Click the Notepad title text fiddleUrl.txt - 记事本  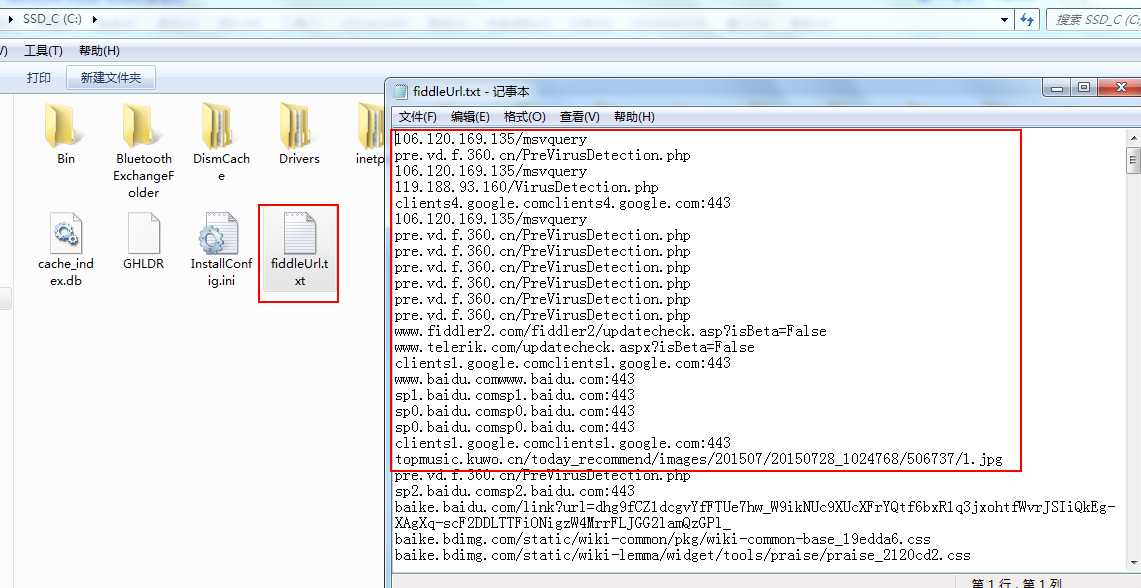click(471, 92)
